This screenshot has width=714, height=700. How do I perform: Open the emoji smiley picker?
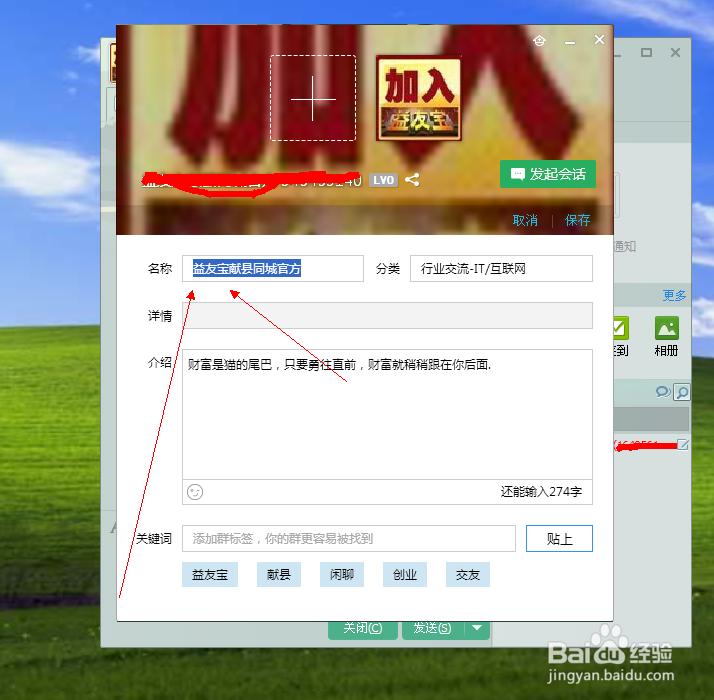(195, 492)
